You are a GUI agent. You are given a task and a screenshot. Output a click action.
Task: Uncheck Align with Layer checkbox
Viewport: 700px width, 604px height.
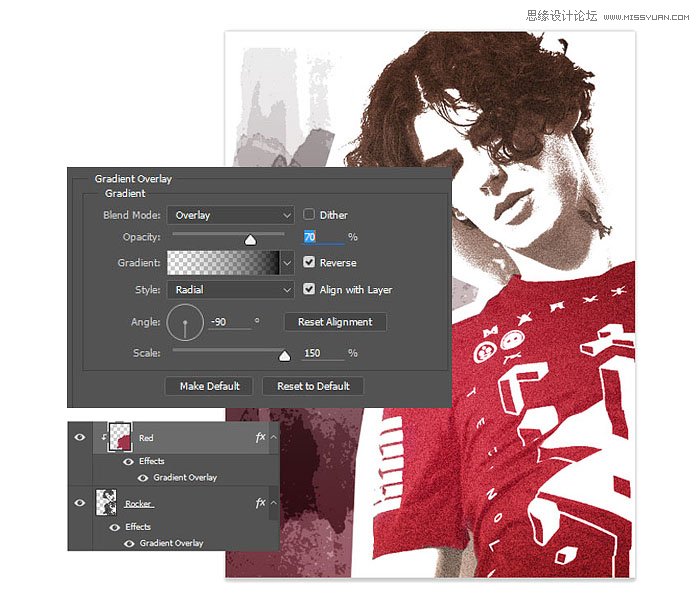[309, 289]
